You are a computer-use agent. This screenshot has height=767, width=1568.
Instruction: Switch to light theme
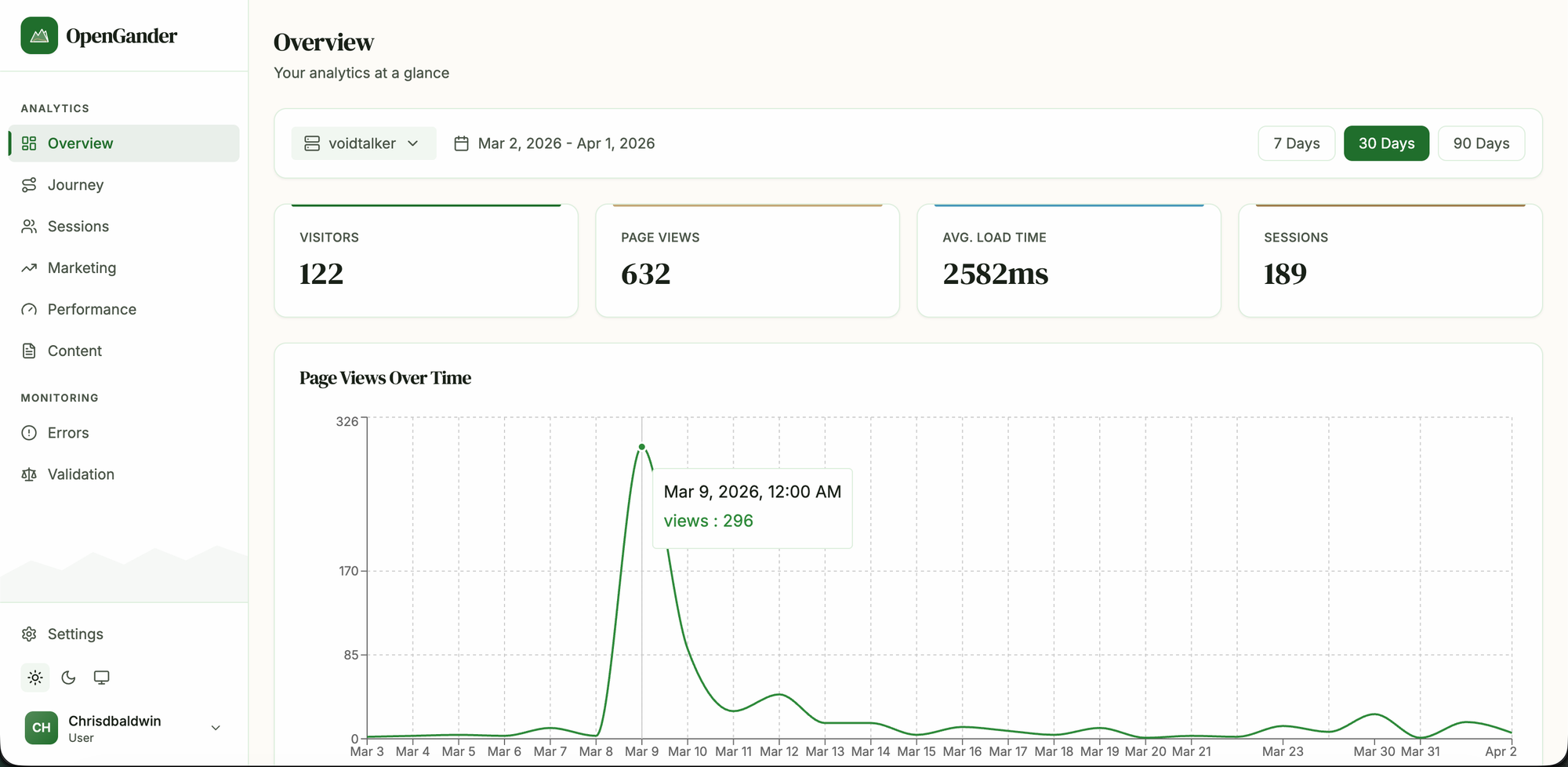[x=35, y=678]
